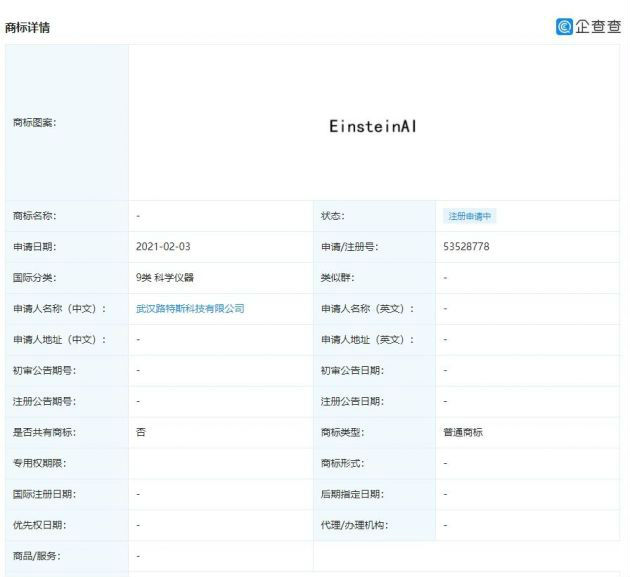
Task: Click the 初审公告期号 label
Action: pos(44,370)
